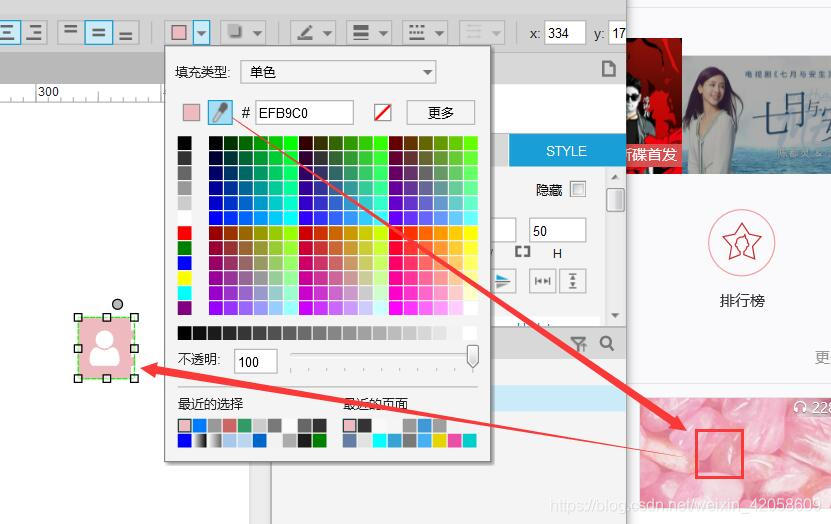Click the 更多 more colors button
This screenshot has height=524, width=831.
click(440, 112)
